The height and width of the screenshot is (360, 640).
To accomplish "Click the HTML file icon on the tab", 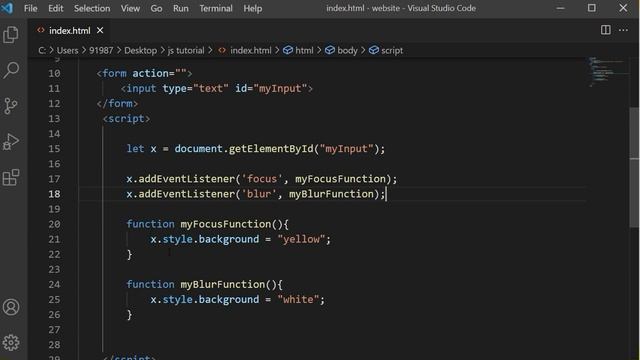I will tap(40, 30).
